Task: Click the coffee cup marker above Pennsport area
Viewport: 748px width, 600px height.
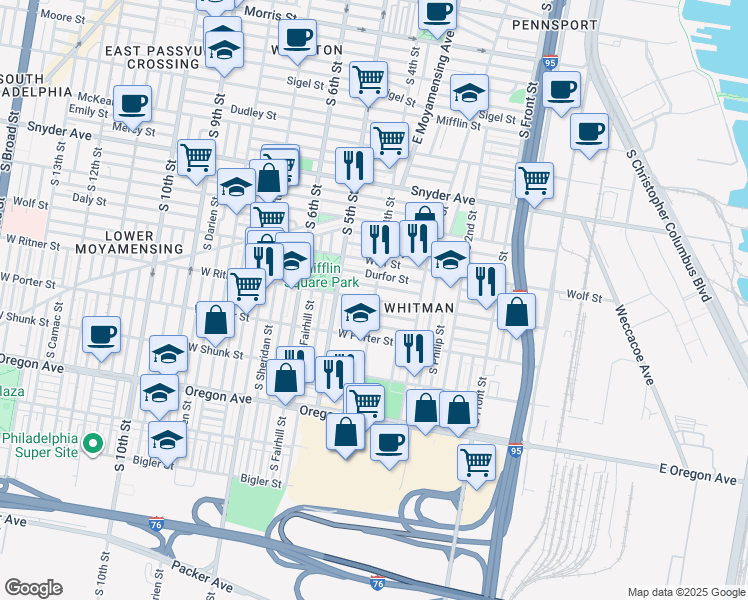Action: click(x=437, y=15)
